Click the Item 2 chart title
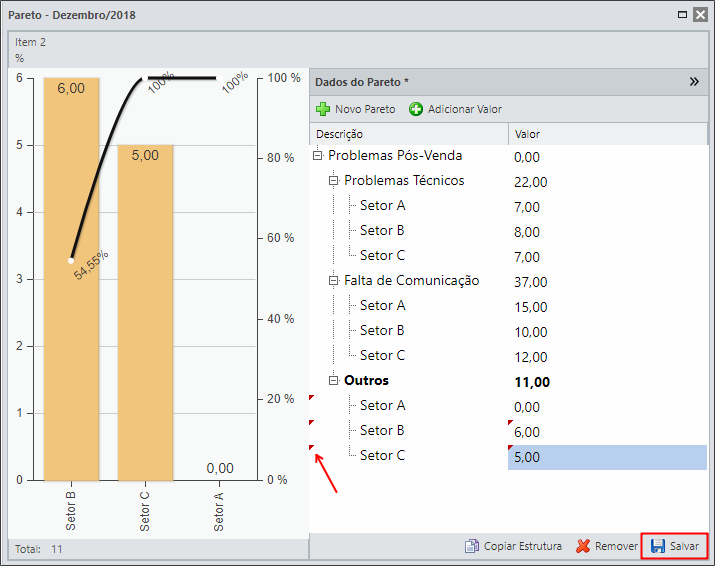The image size is (715, 566). coord(31,42)
